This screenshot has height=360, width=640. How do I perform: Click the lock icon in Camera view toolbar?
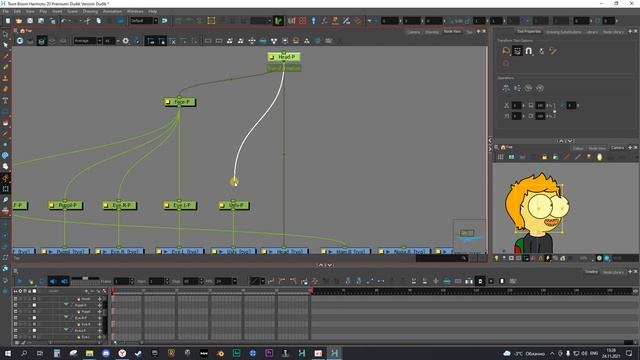544,157
